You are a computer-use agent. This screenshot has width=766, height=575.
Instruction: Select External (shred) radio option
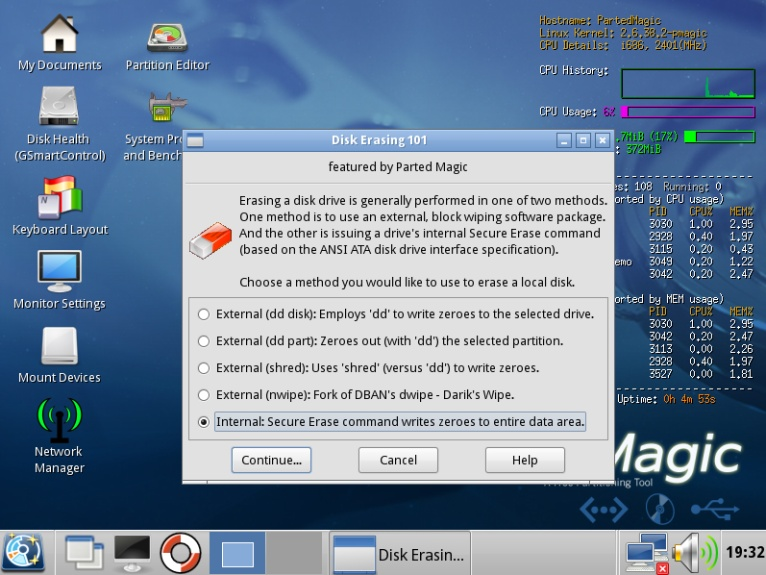pyautogui.click(x=204, y=368)
